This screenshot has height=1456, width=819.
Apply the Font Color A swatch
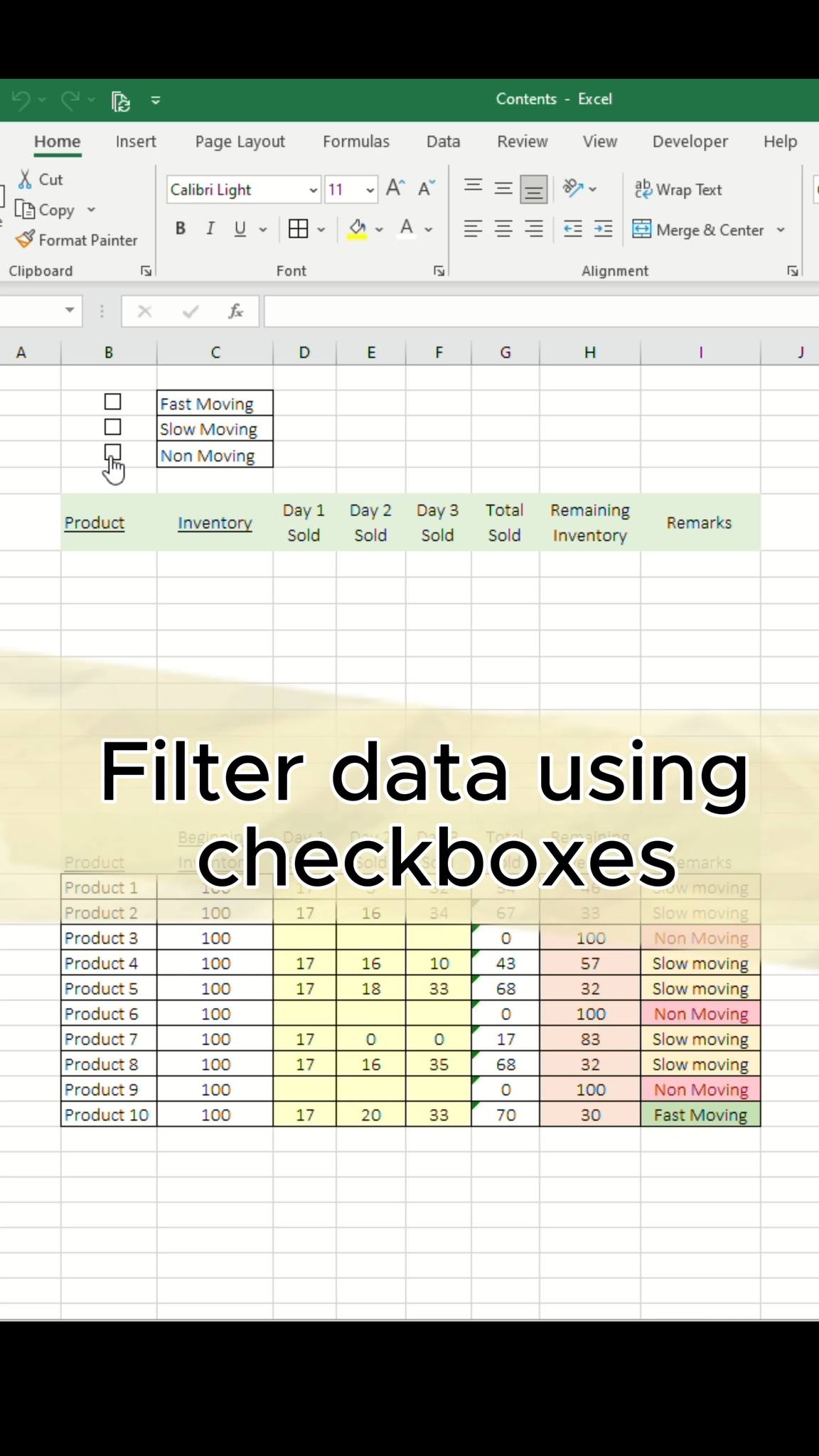(407, 229)
